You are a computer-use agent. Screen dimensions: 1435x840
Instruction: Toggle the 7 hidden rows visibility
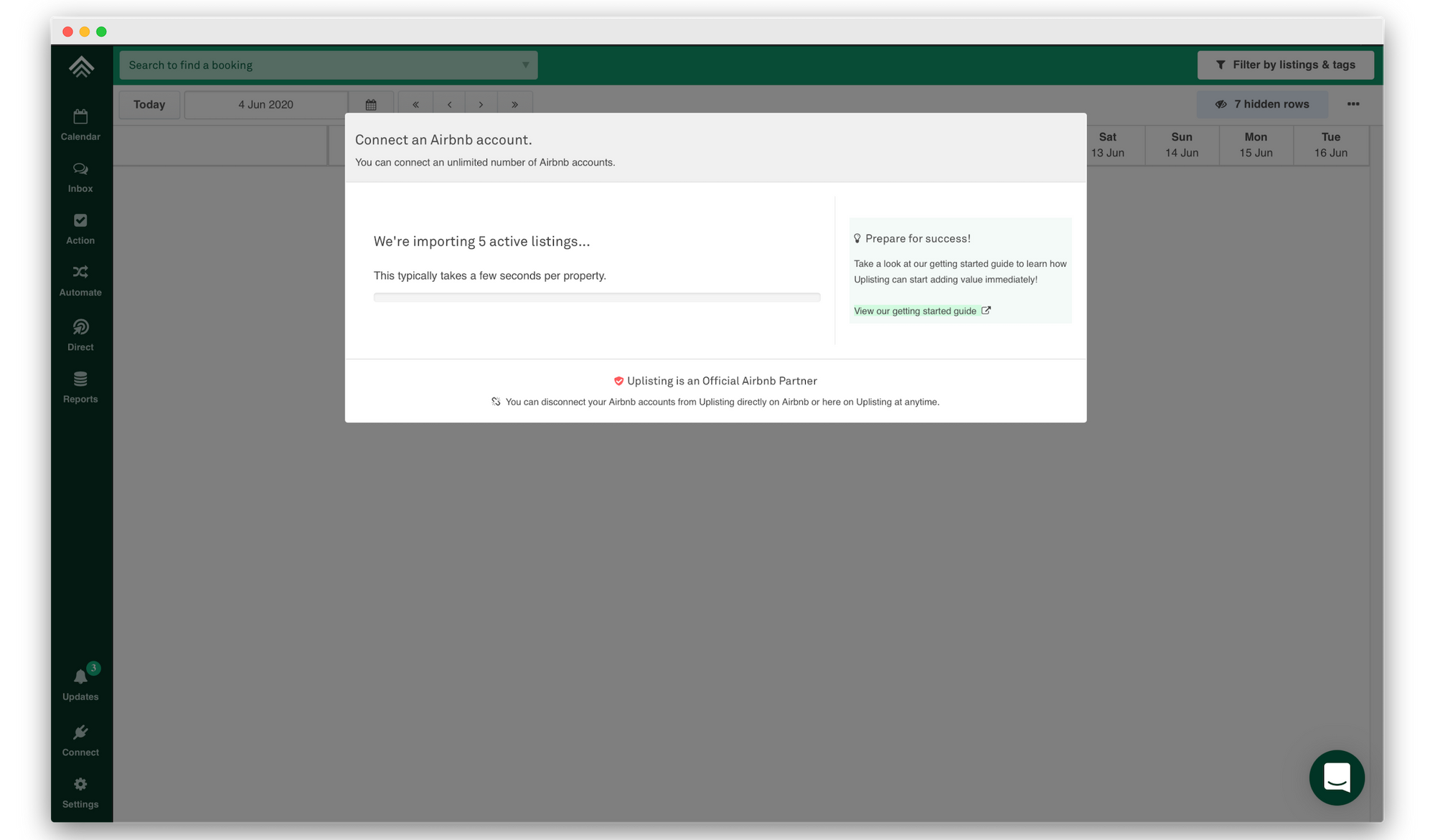pyautogui.click(x=1261, y=104)
